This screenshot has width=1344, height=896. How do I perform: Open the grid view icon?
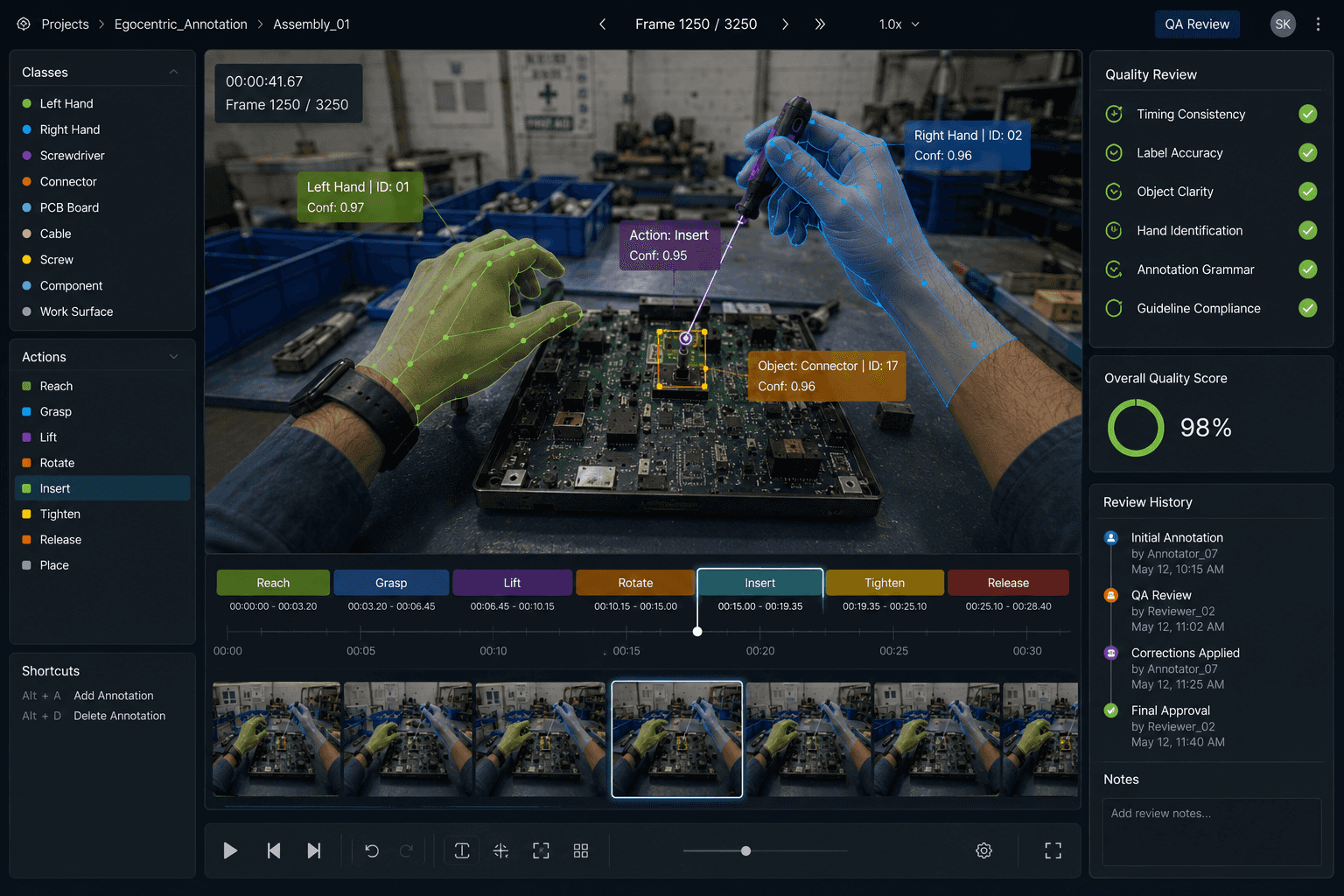581,850
